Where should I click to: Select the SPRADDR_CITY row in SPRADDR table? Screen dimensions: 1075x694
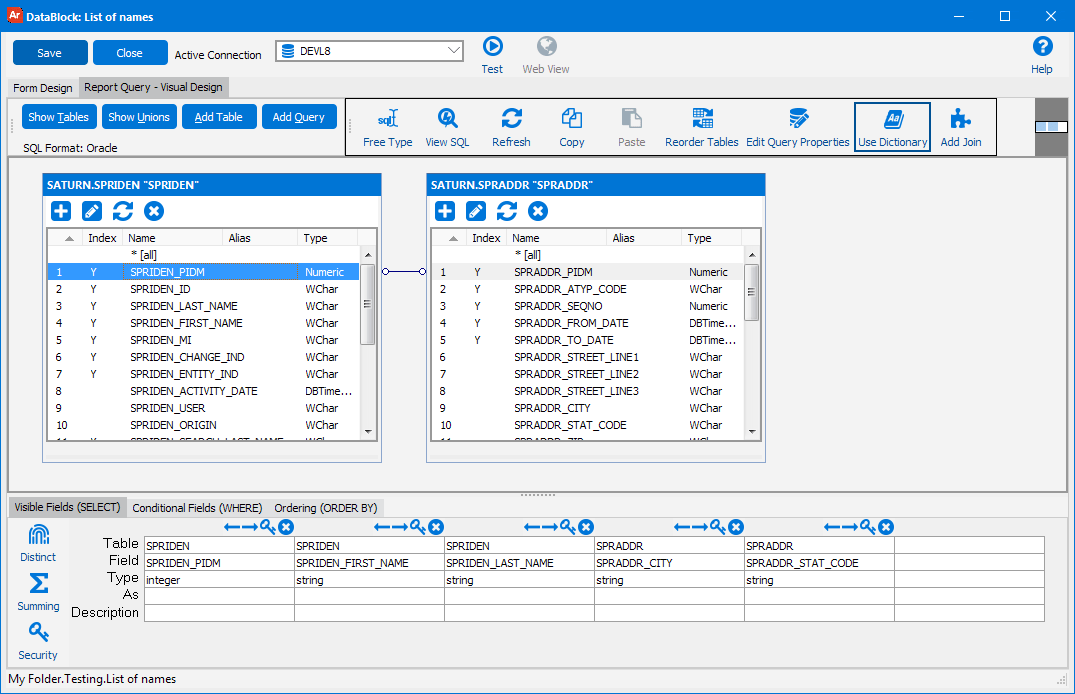(x=588, y=408)
